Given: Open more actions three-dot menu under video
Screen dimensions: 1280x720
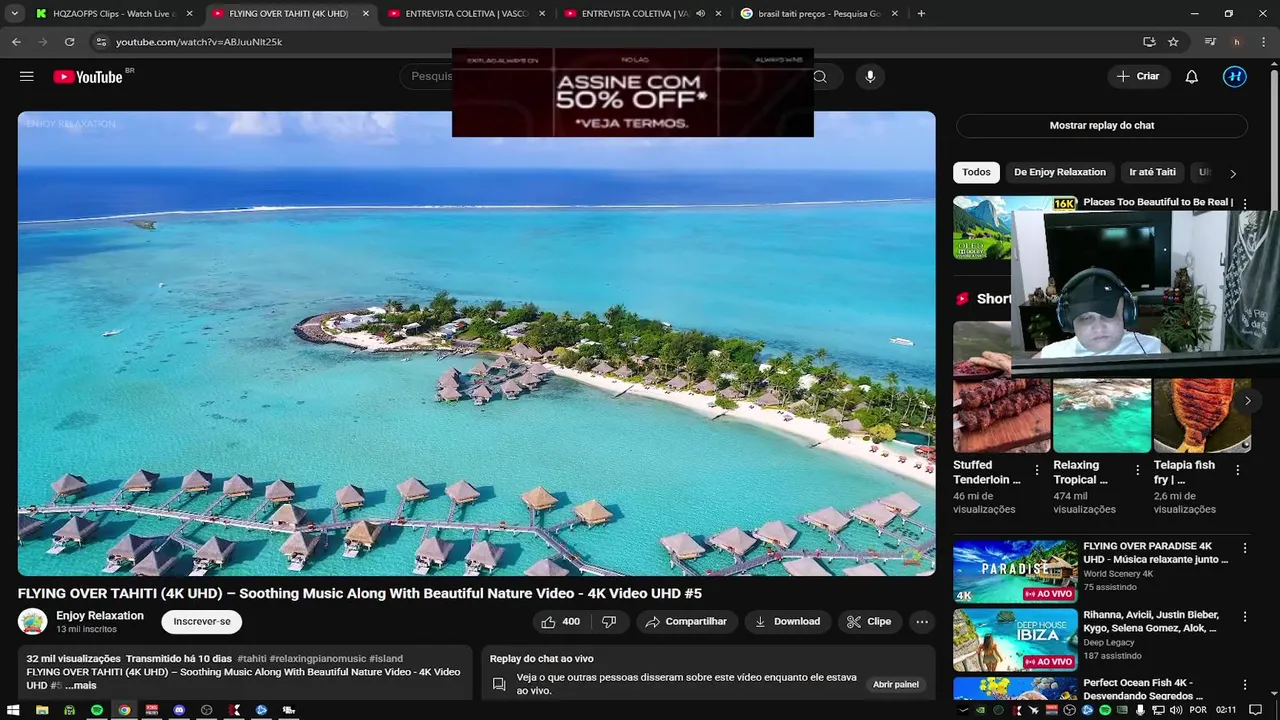Looking at the screenshot, I should point(922,621).
